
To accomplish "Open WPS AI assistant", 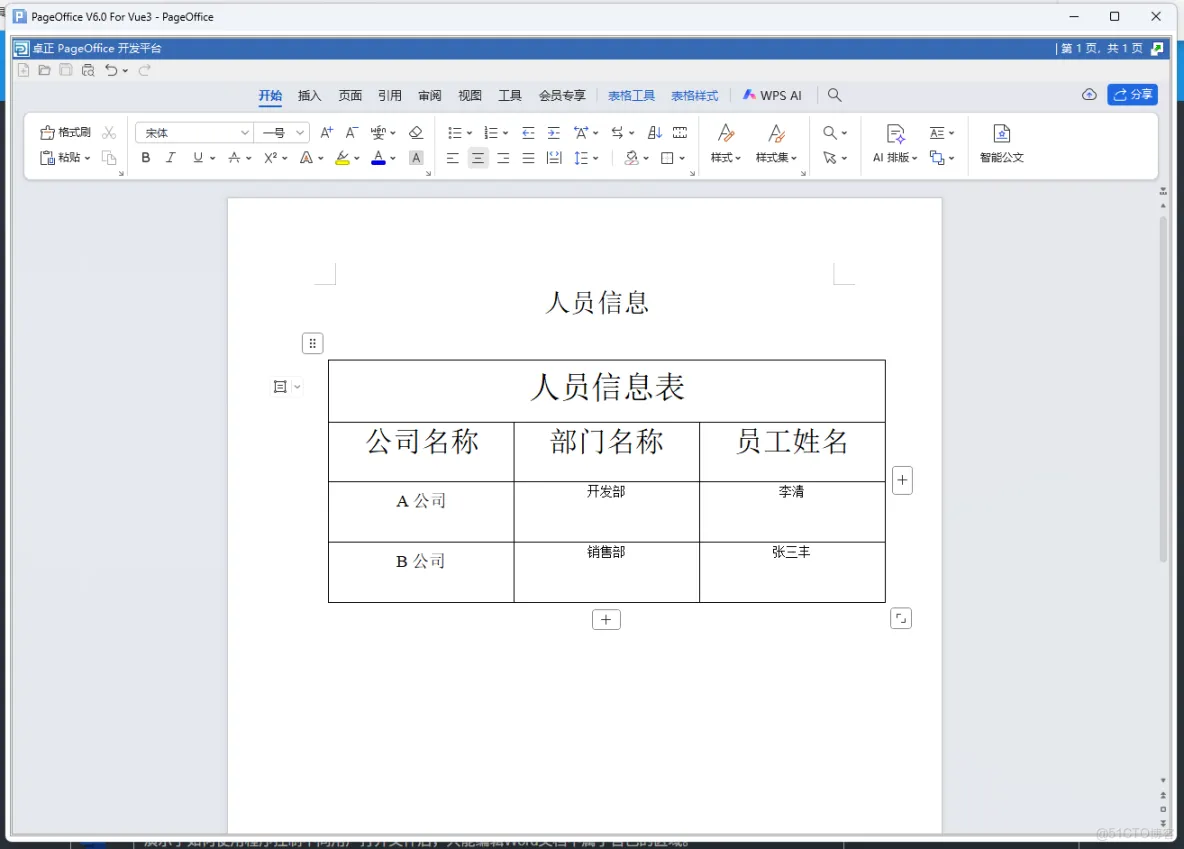I will 772,95.
